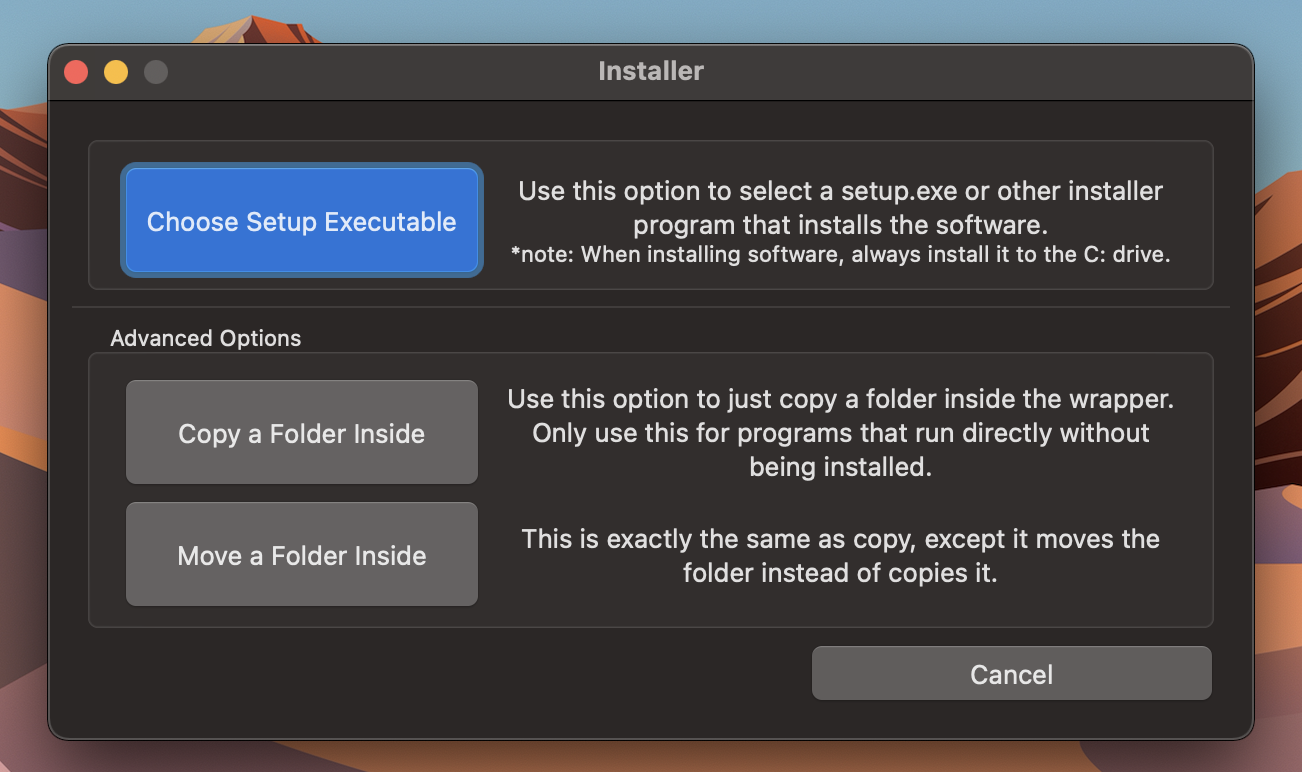
Task: Click the 'exactly the same as copy' description
Action: point(840,539)
